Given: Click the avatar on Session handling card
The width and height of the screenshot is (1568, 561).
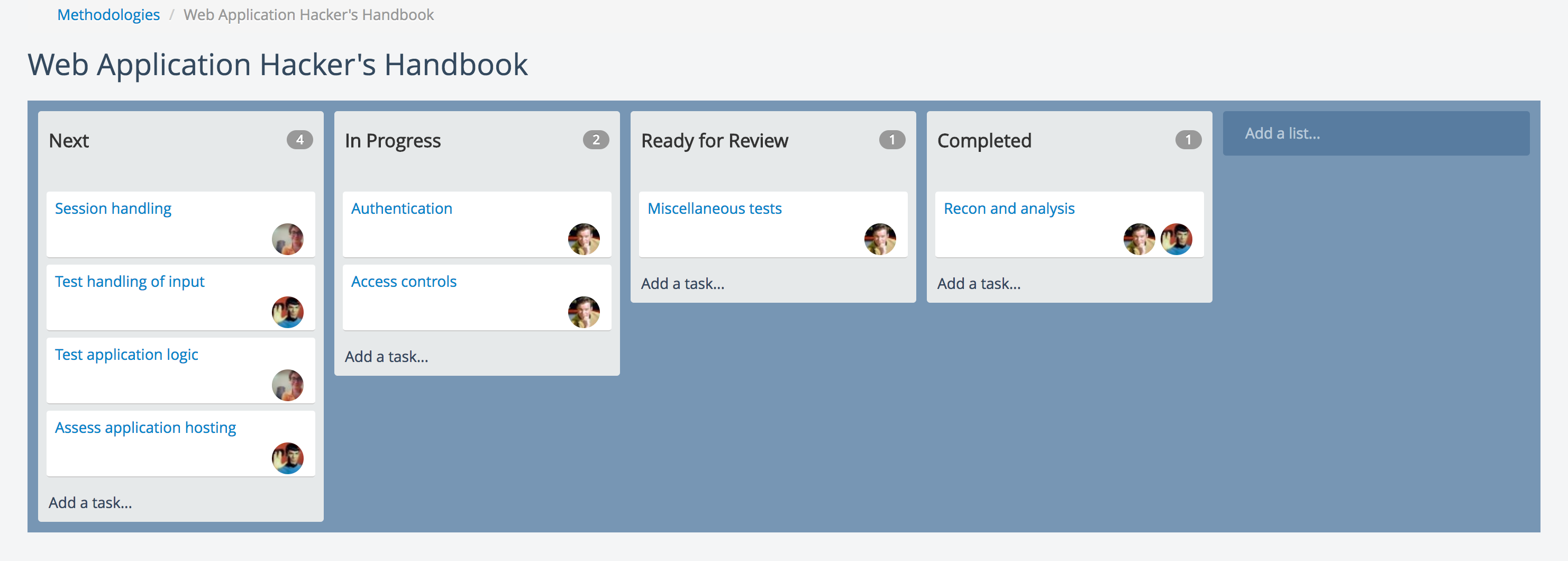Looking at the screenshot, I should [287, 239].
